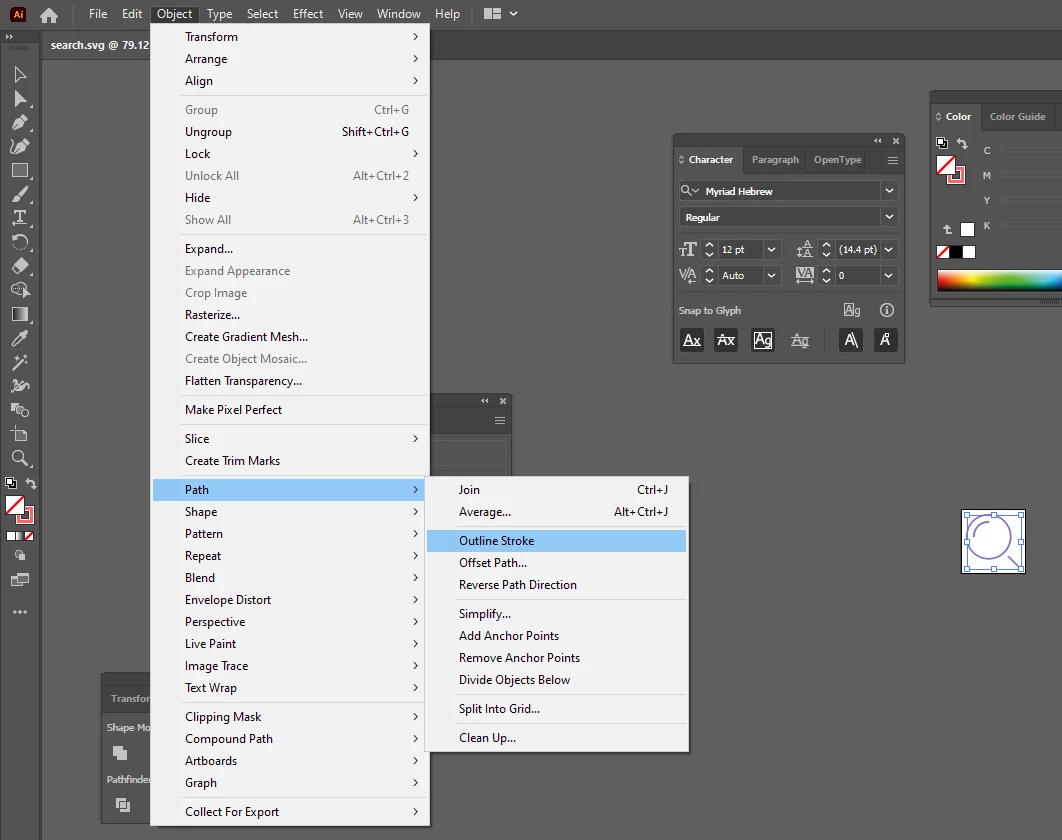Select the Rotate tool
Image resolution: width=1062 pixels, height=840 pixels.
[x=20, y=242]
